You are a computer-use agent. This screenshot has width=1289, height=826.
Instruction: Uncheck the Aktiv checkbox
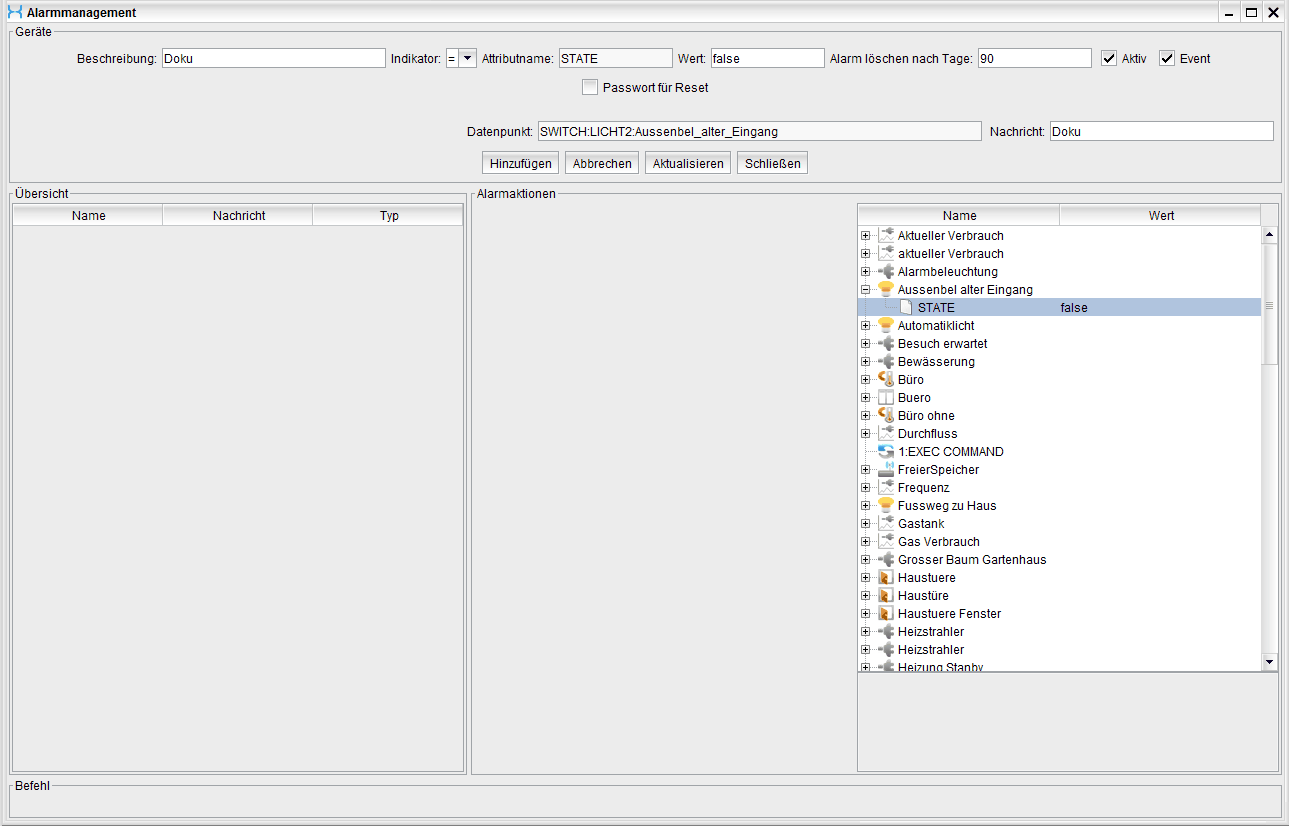[x=1109, y=58]
